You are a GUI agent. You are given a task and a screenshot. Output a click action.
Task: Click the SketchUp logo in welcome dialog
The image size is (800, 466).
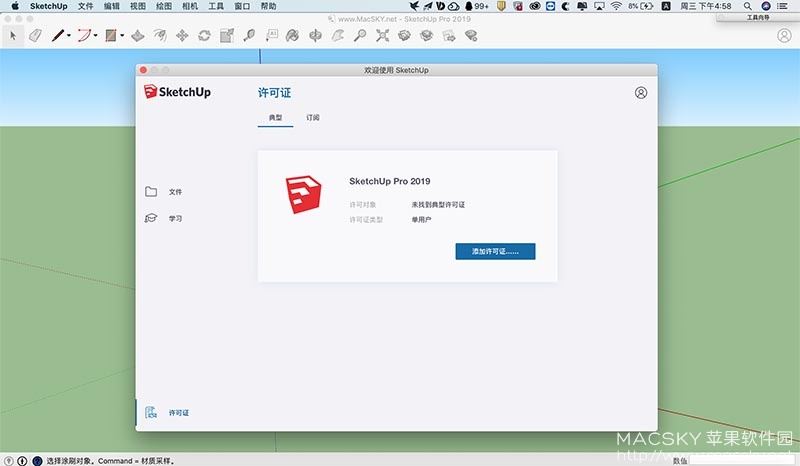tap(178, 92)
